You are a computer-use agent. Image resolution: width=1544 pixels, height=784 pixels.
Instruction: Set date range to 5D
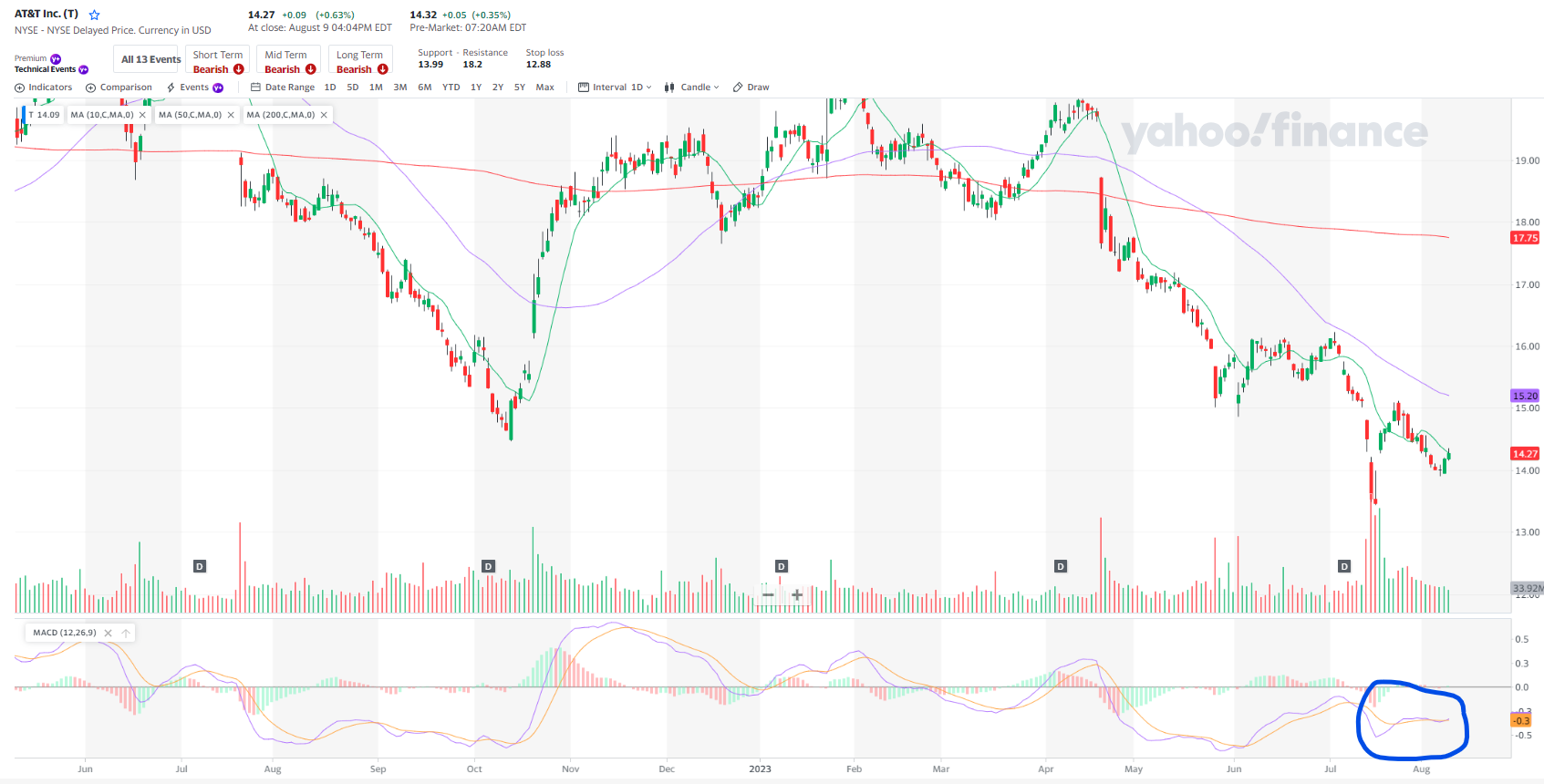(x=353, y=88)
